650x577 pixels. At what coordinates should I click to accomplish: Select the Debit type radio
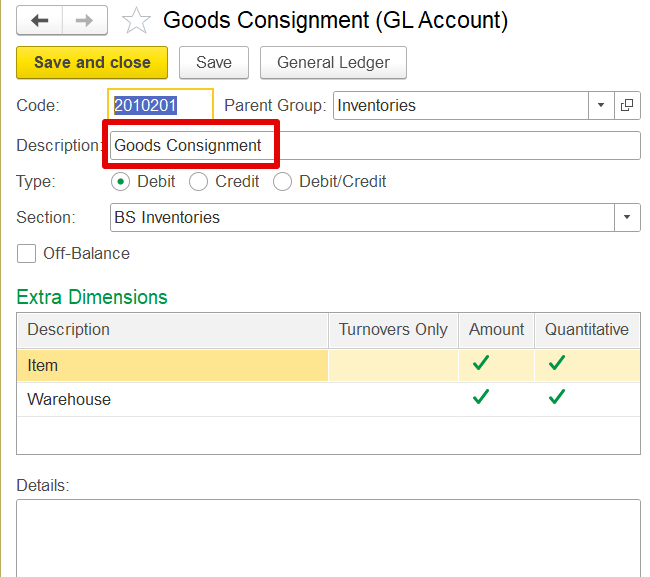point(120,182)
